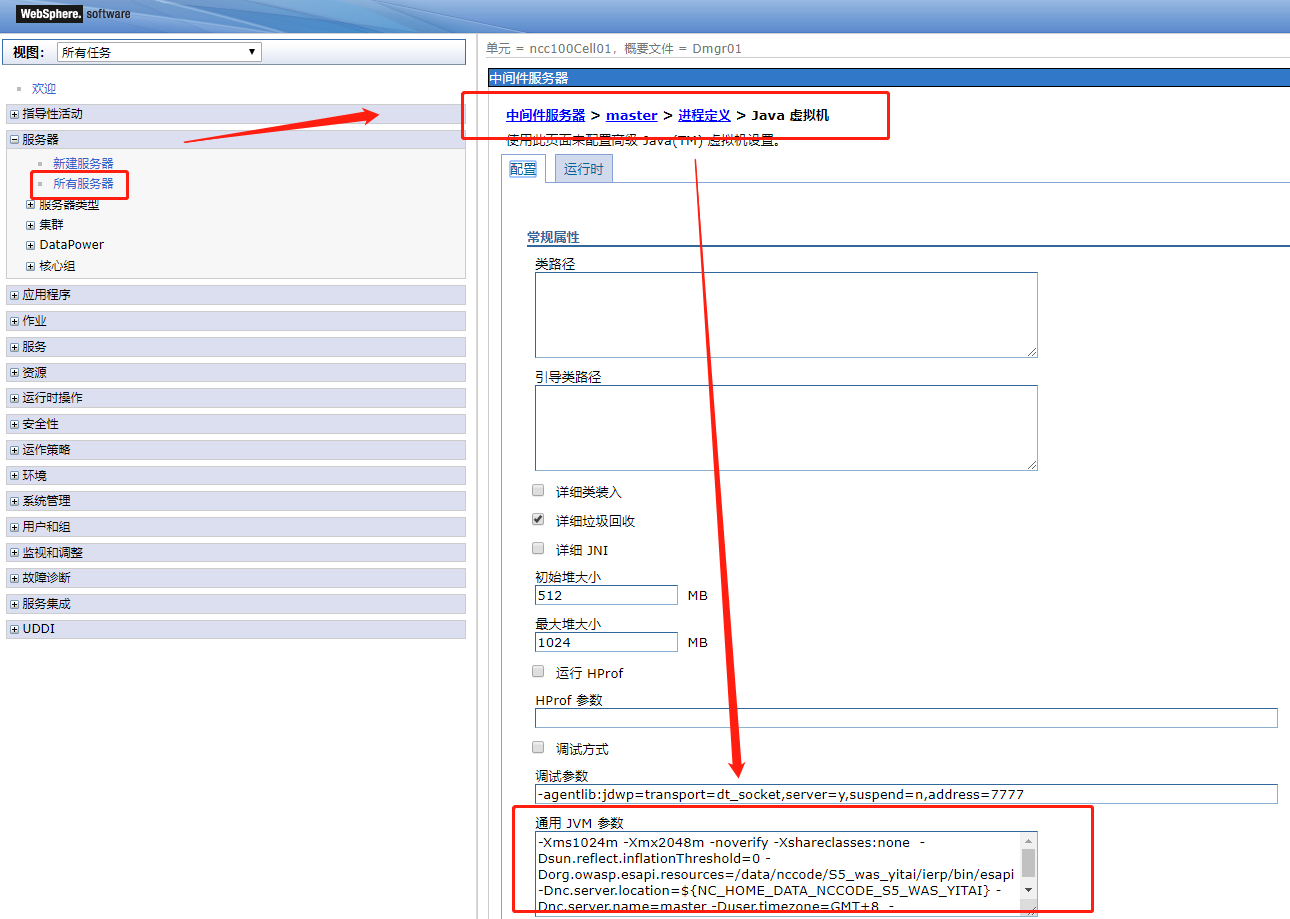Open the 所有服务器 link
1290x919 pixels.
tap(83, 184)
